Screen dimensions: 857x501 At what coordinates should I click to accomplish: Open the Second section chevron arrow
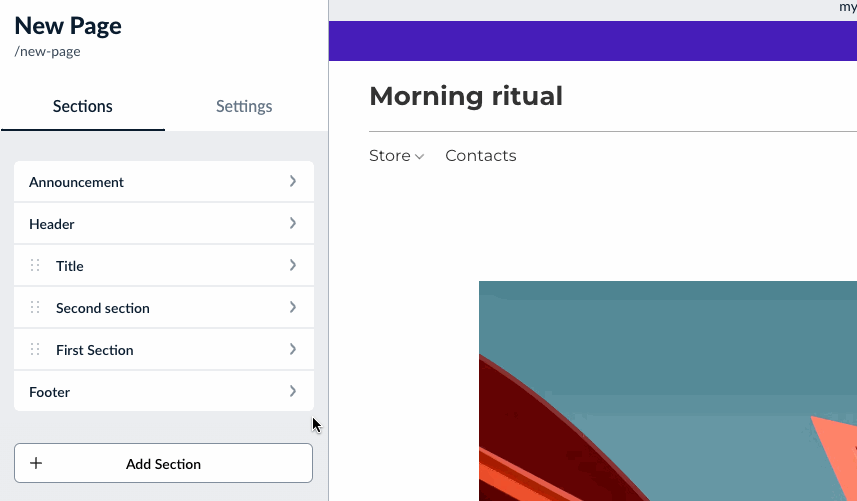[x=293, y=308]
